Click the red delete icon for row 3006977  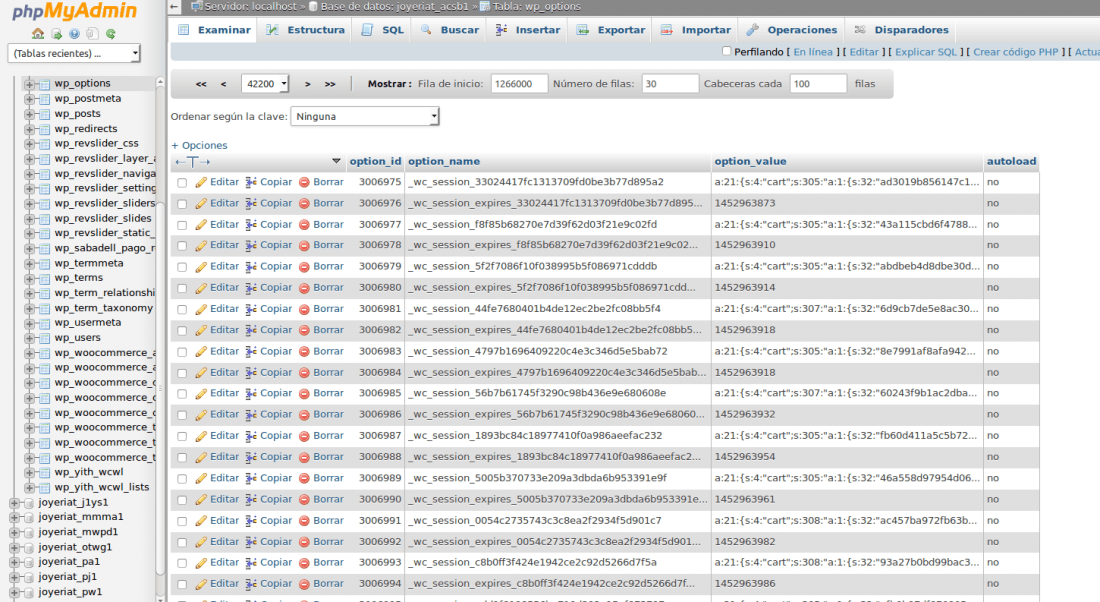tap(304, 225)
